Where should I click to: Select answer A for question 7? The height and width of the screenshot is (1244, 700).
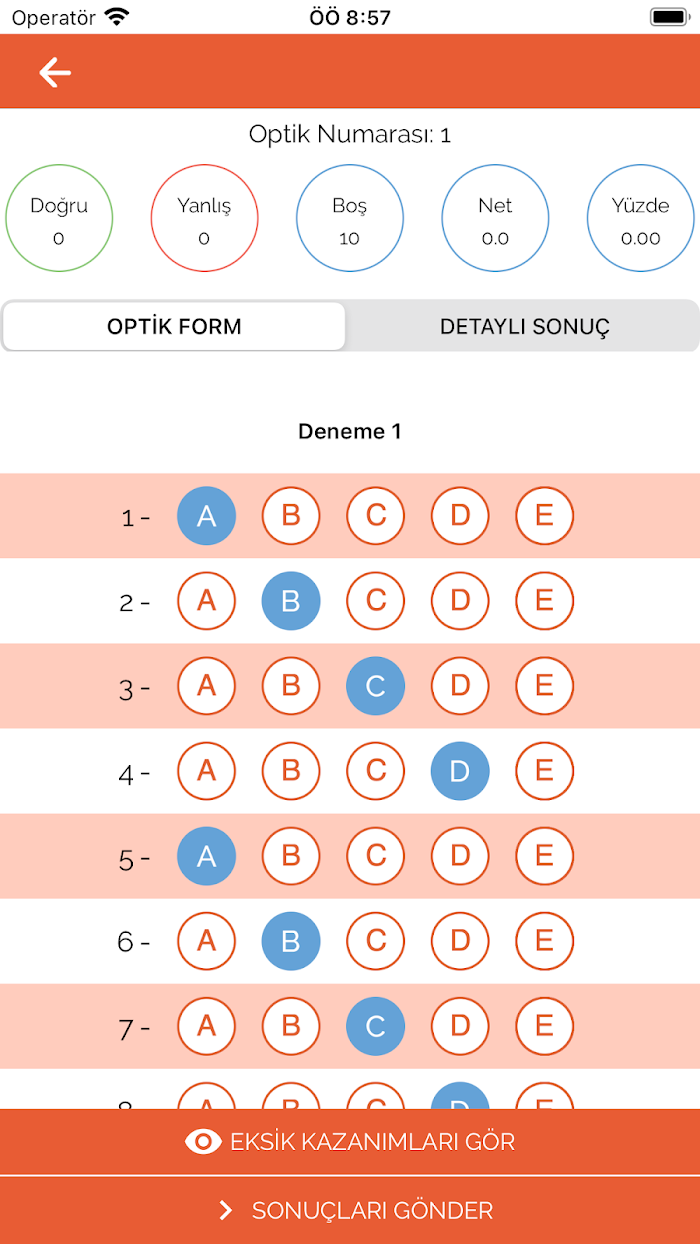[x=206, y=1027]
